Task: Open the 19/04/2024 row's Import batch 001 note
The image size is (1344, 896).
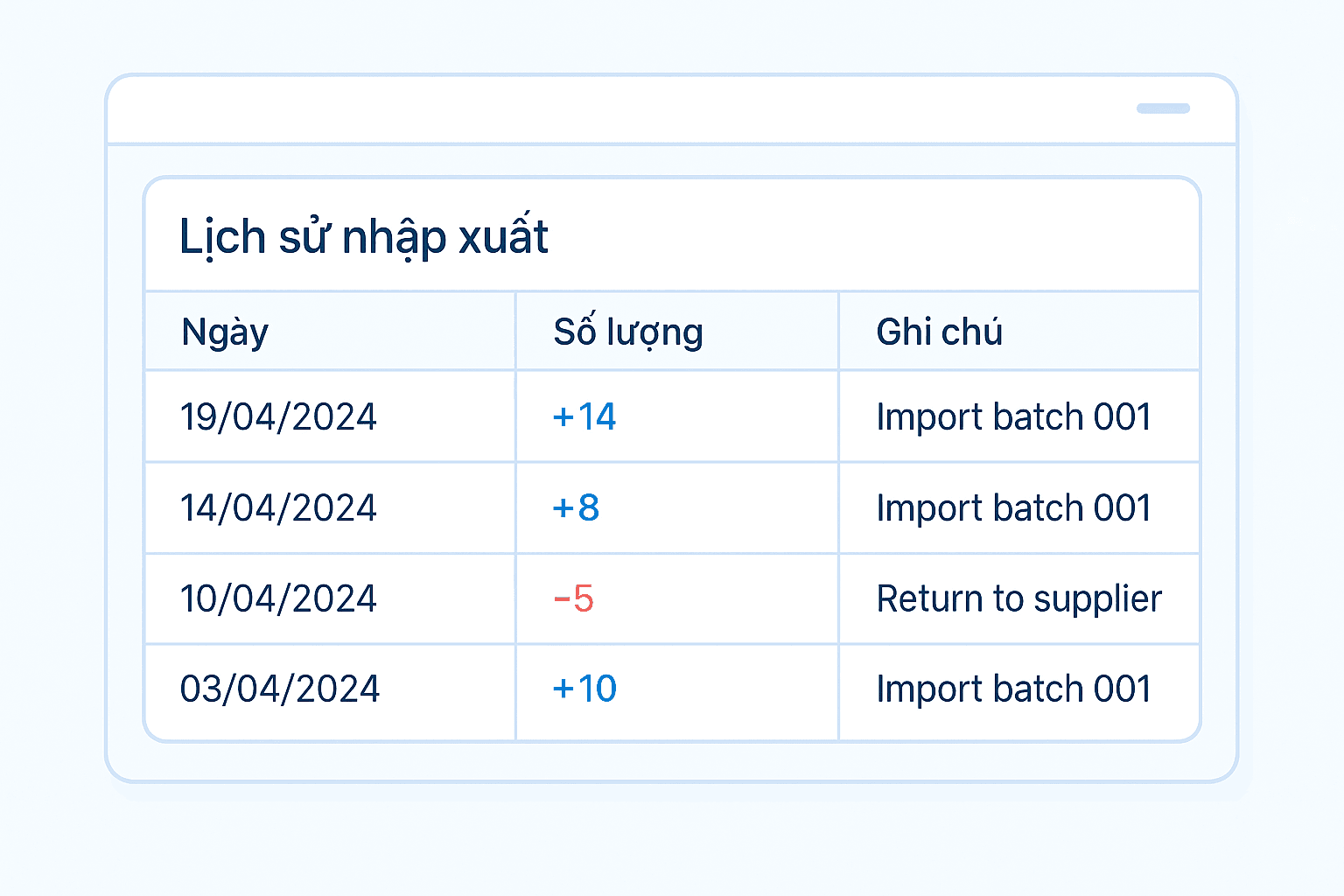Action: [1013, 416]
